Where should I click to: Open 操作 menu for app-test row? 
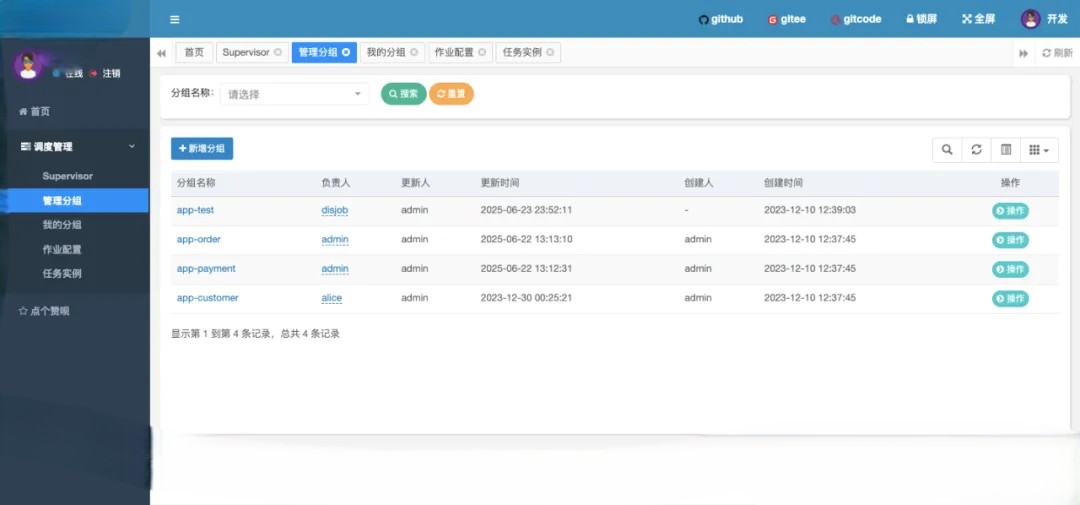tap(1010, 211)
